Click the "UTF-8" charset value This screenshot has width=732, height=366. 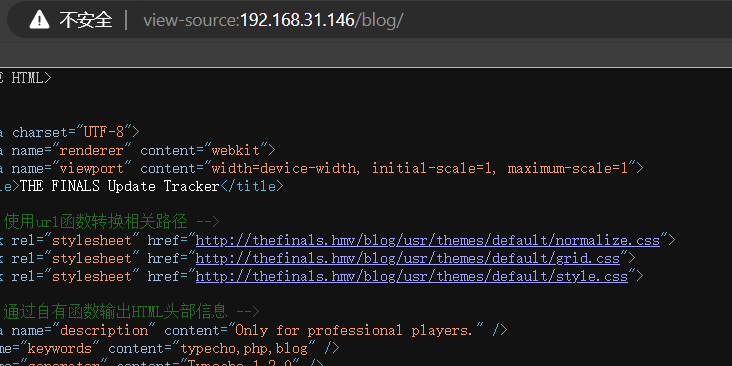104,132
